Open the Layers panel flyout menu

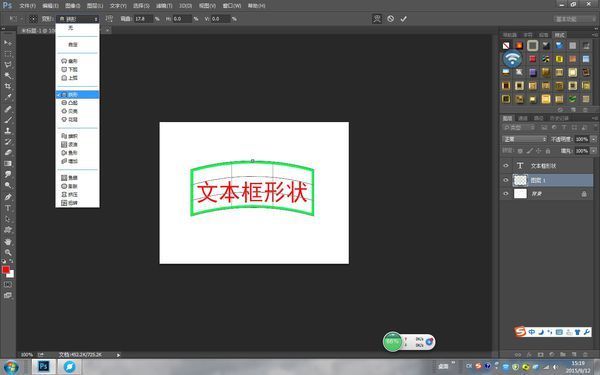595,118
